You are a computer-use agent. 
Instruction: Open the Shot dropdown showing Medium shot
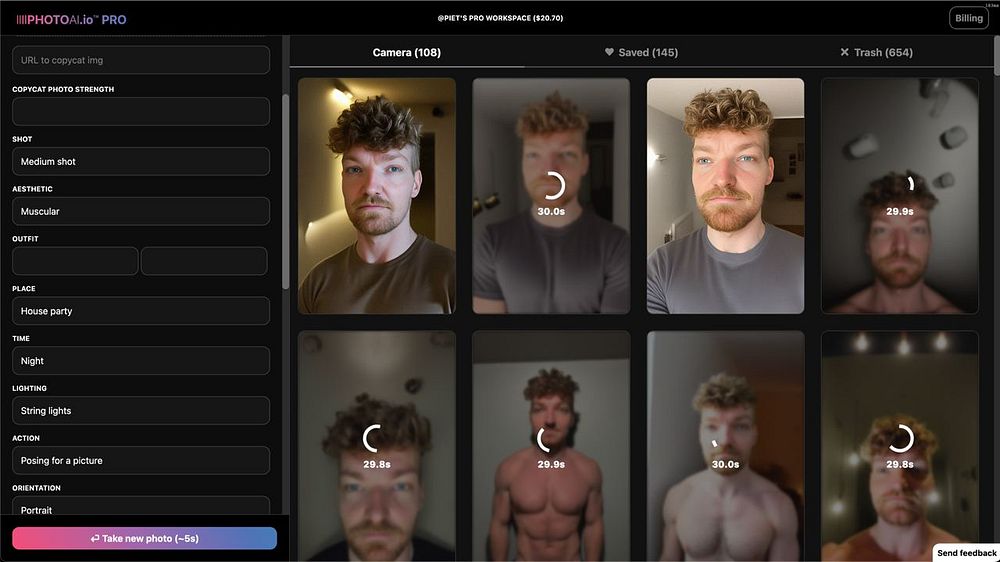coord(141,161)
